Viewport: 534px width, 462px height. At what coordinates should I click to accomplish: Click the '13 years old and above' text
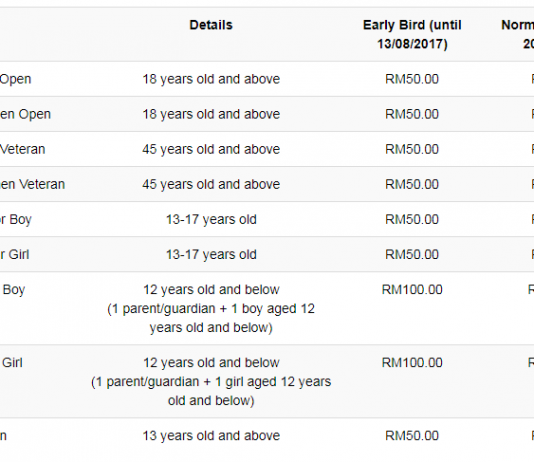pos(211,435)
